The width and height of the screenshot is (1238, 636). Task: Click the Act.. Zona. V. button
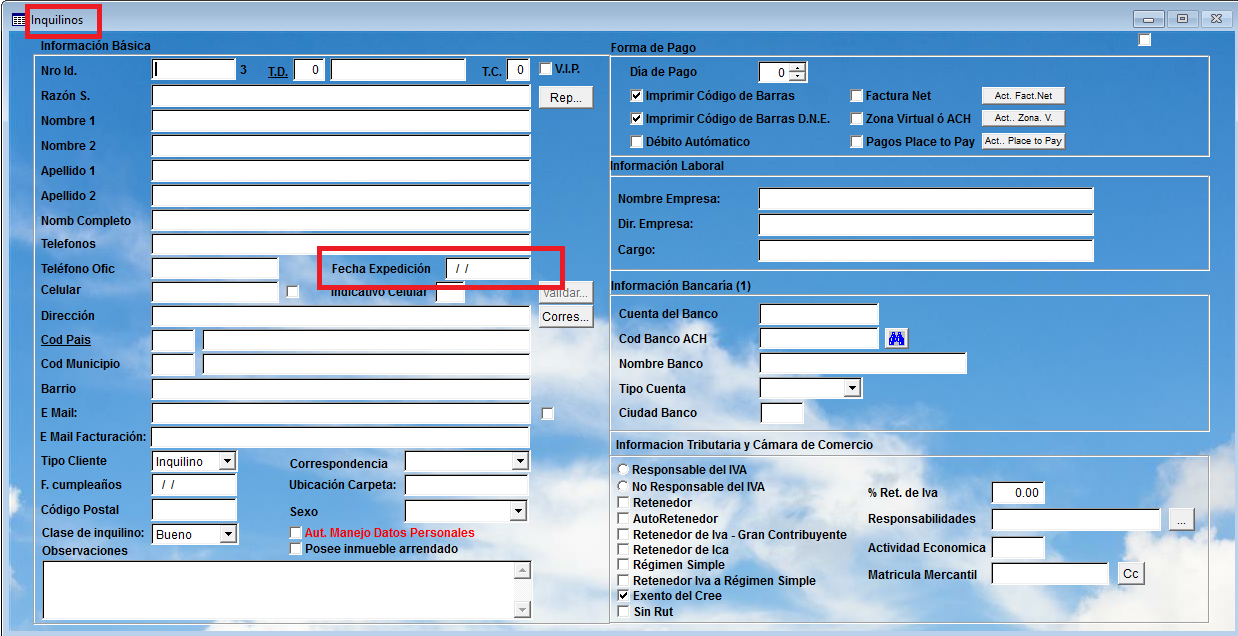point(1023,118)
